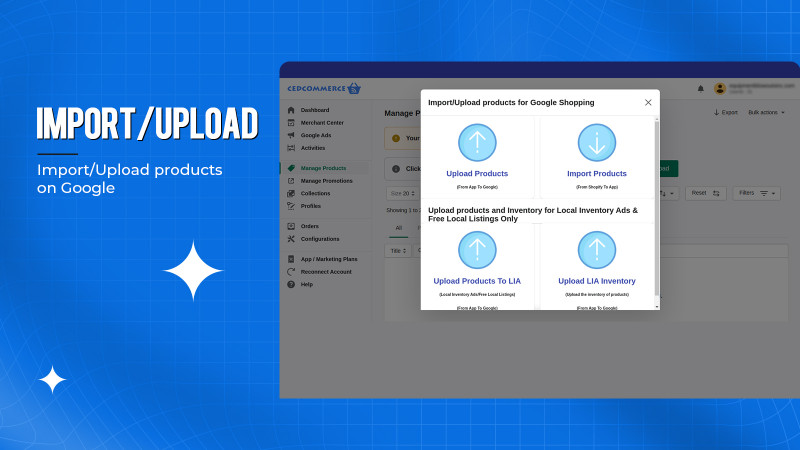
Task: Click the Upload Products arrow icon
Action: [477, 143]
